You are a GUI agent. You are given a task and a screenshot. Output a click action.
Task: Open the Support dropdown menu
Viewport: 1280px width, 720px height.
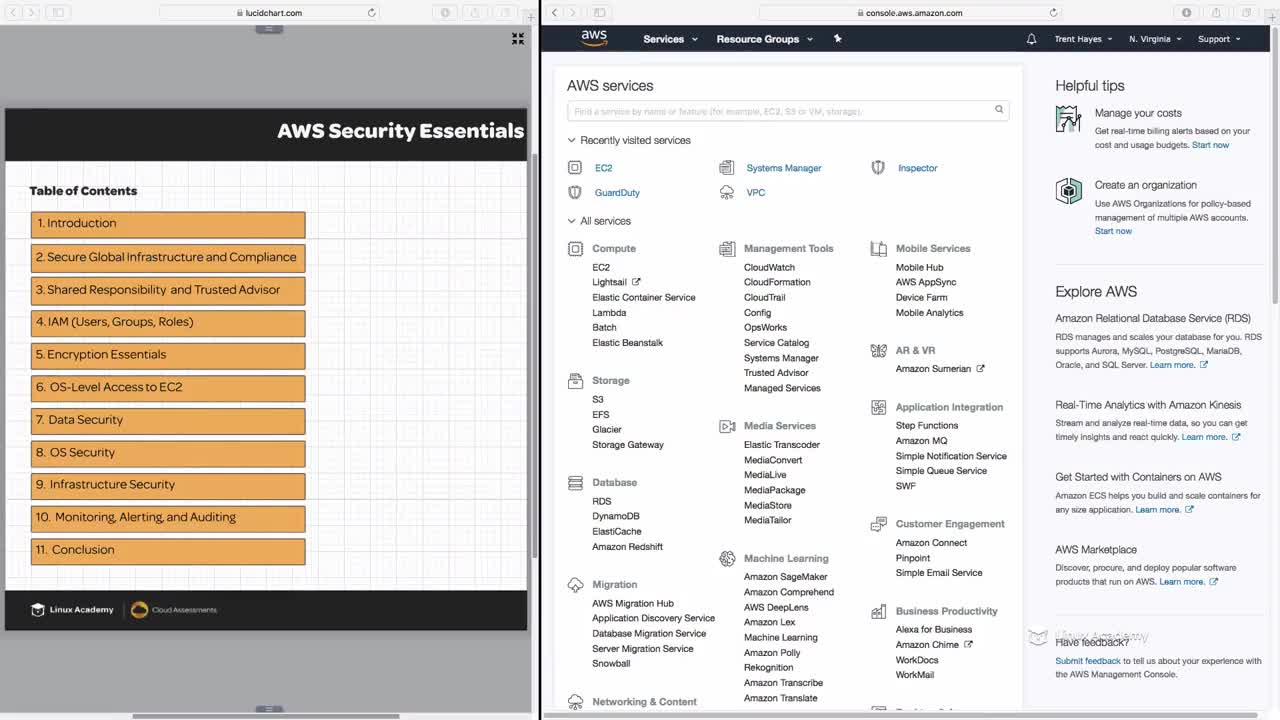pyautogui.click(x=1219, y=39)
